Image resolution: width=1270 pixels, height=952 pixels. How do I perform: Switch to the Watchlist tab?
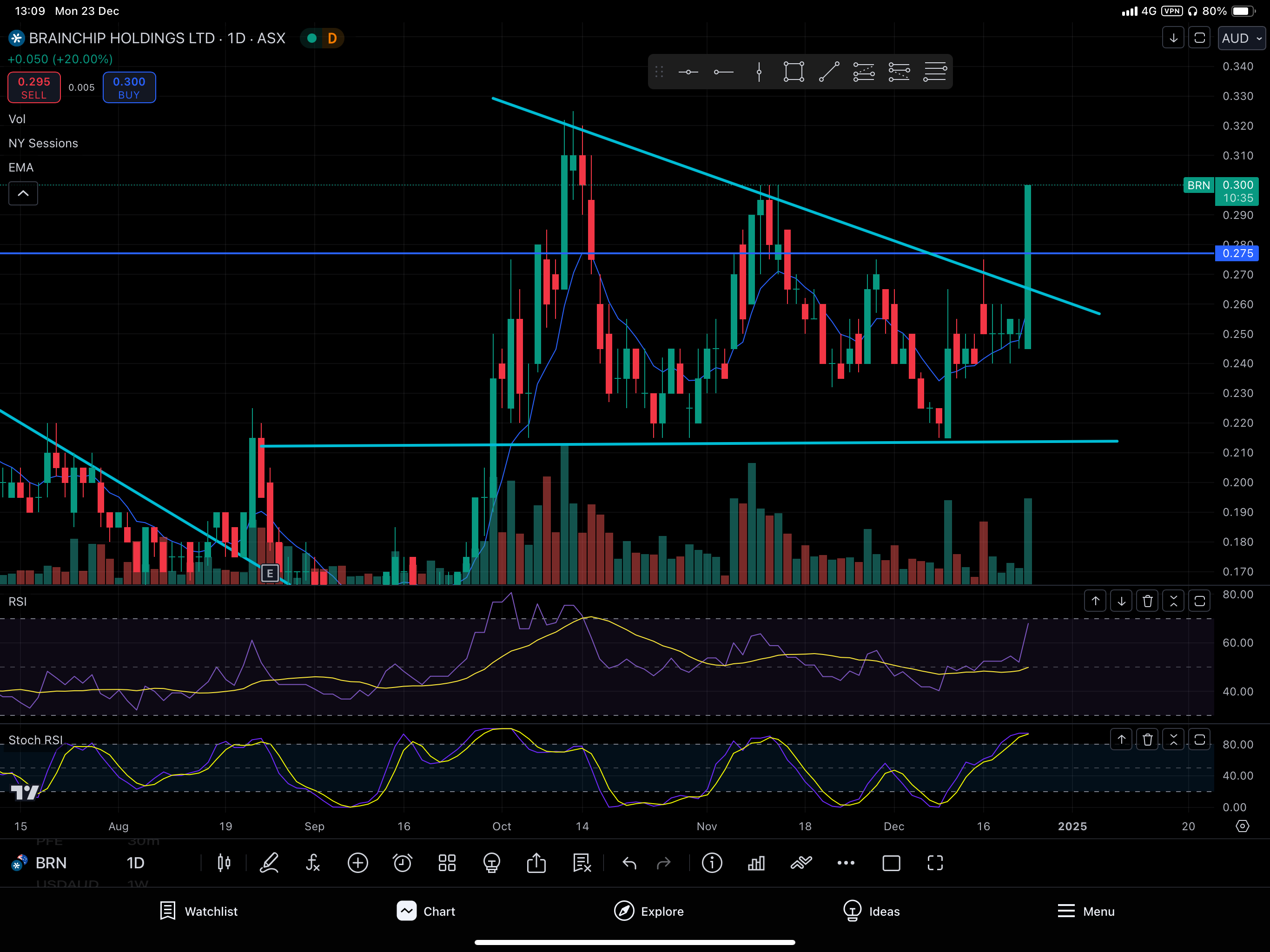pyautogui.click(x=198, y=911)
